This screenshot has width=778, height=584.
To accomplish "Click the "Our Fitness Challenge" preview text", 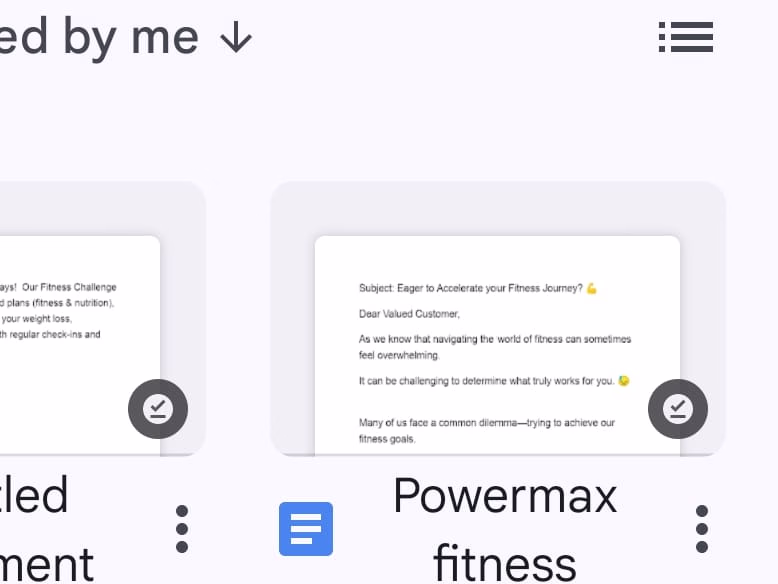I will [x=69, y=287].
